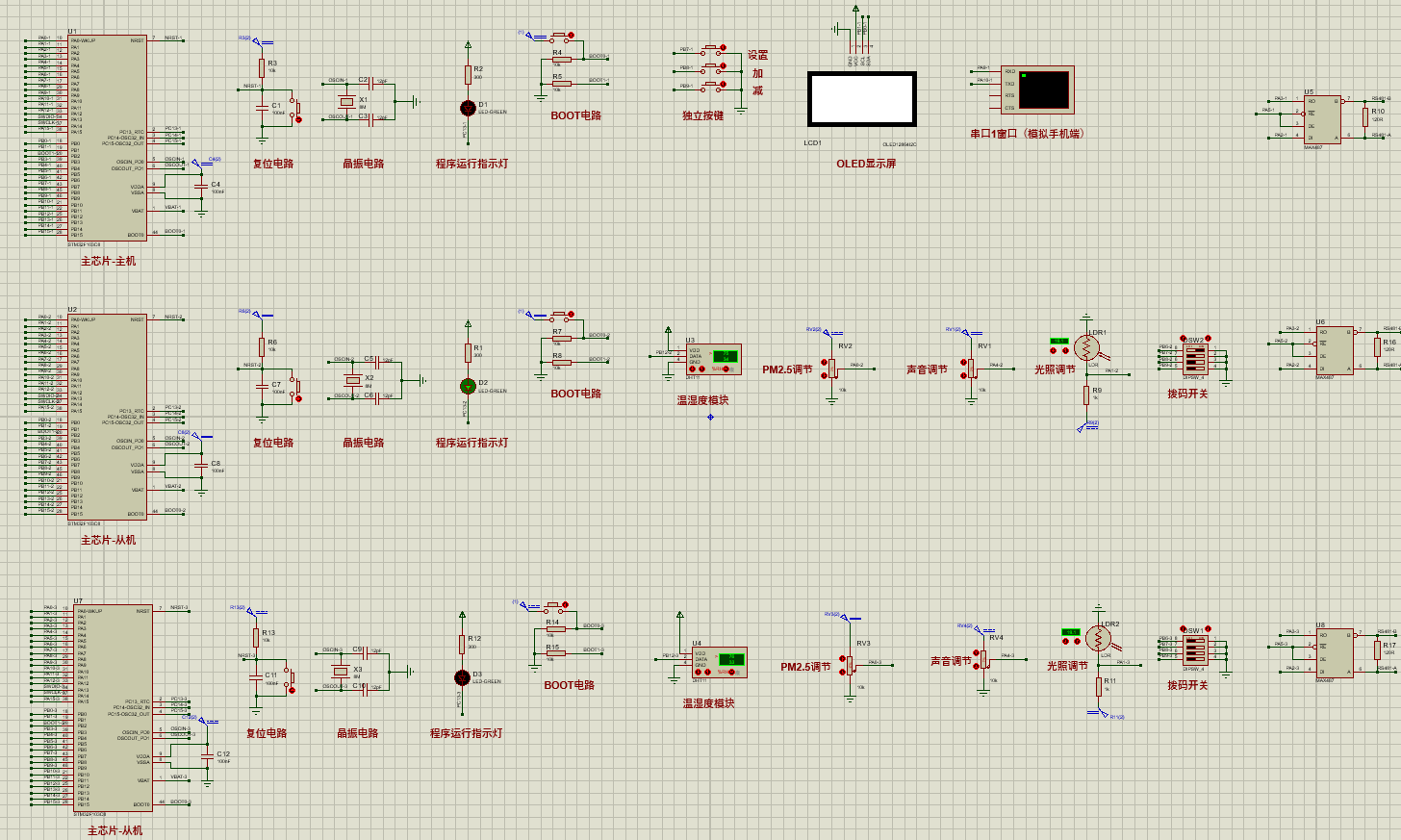Select resistor R4 in BOOT circuit
The width and height of the screenshot is (1401, 840).
[561, 59]
